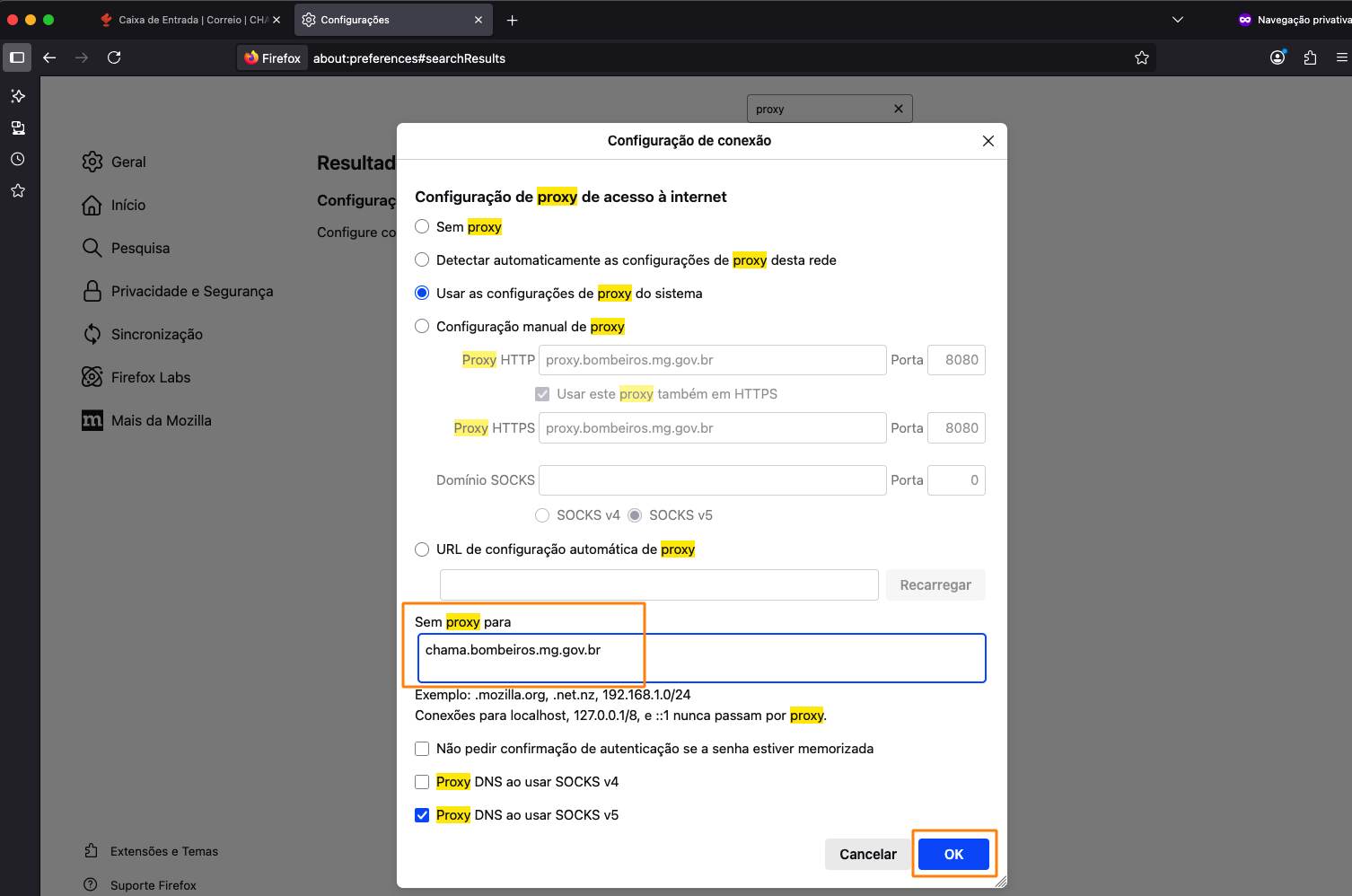Switch to Caixa de Entrada tab

[x=190, y=20]
